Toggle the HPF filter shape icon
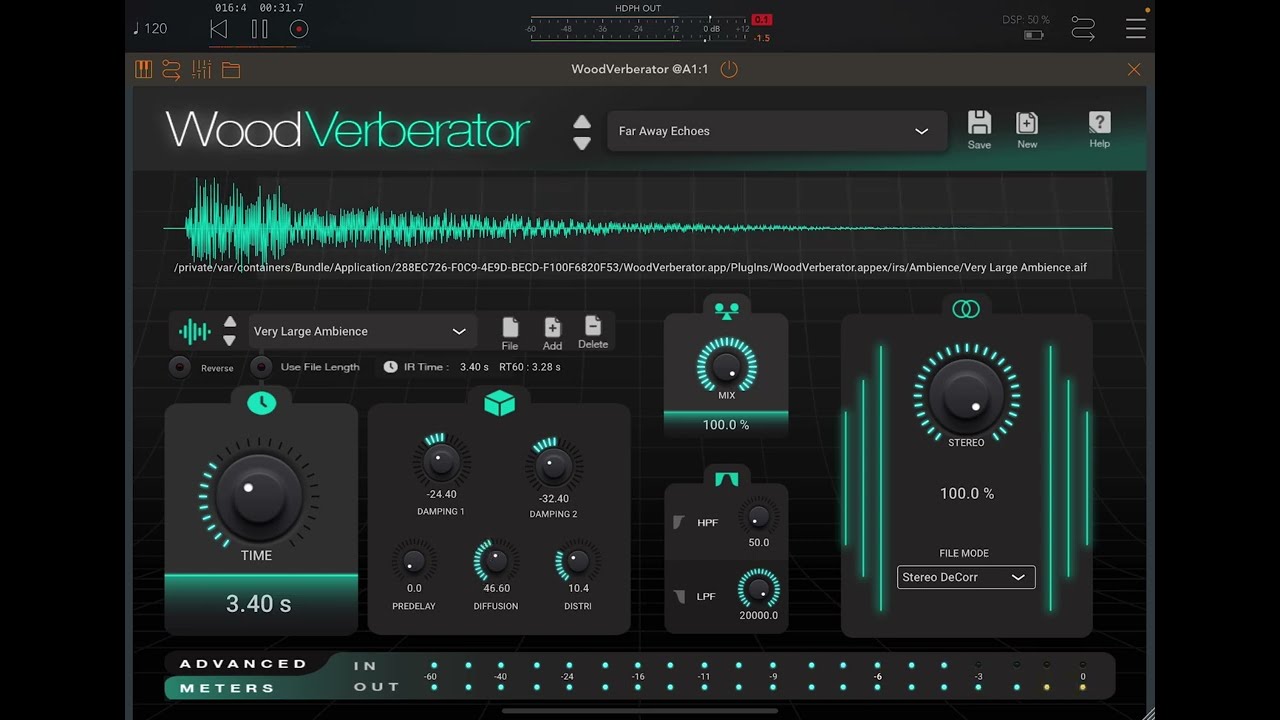 click(x=680, y=522)
